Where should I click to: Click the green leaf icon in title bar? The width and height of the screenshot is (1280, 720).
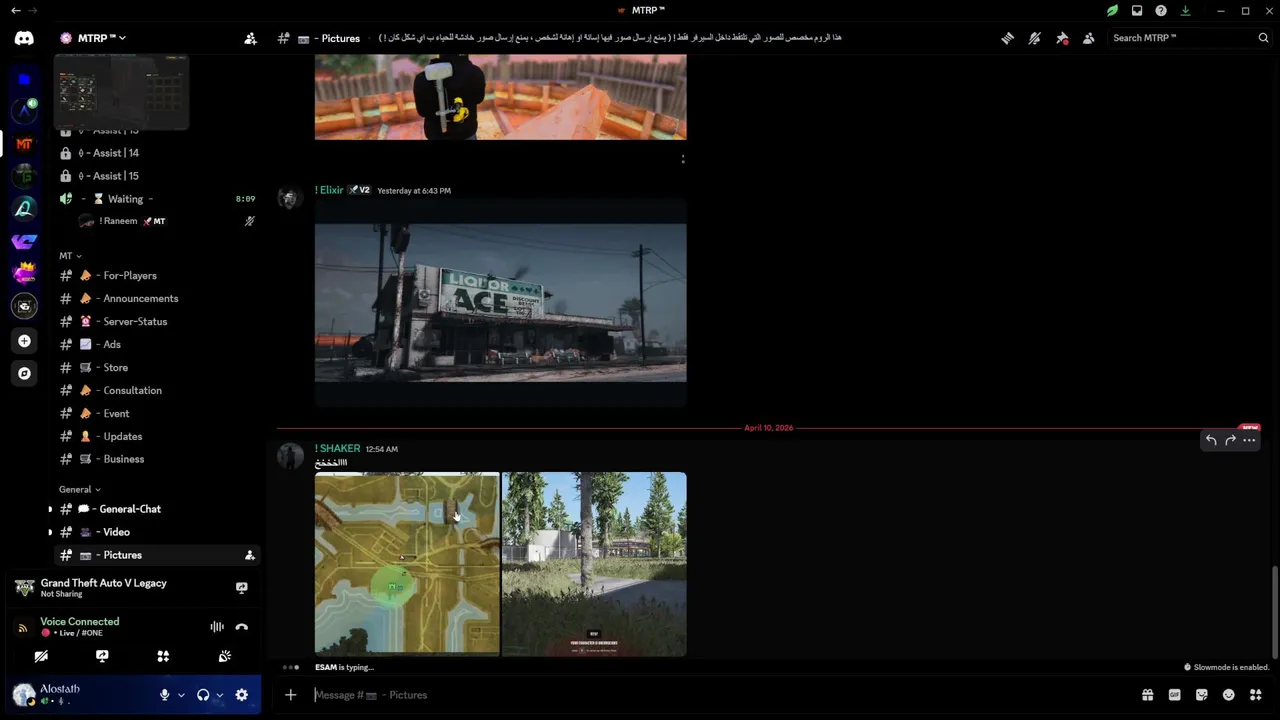click(1112, 10)
